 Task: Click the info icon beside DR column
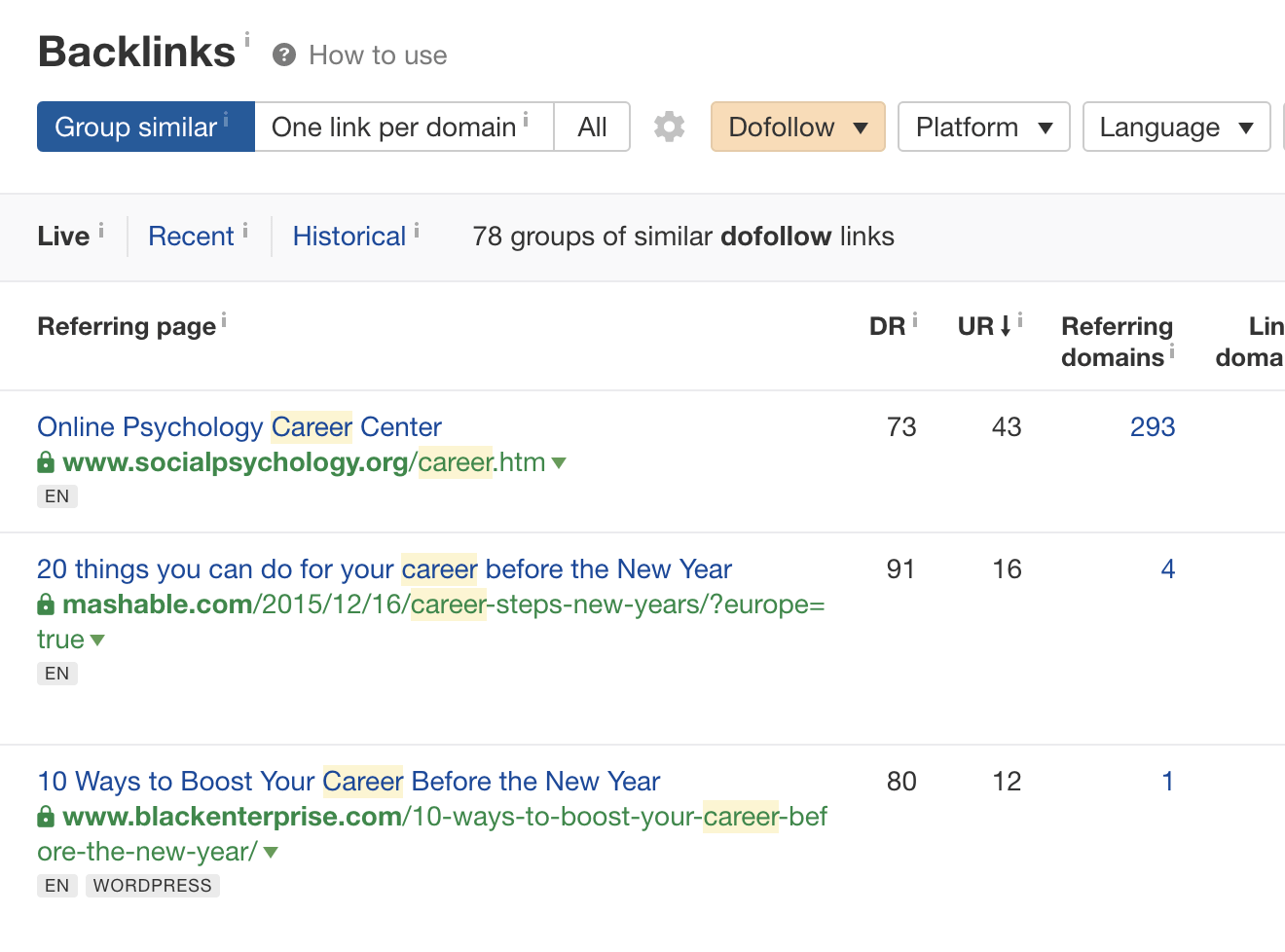(x=915, y=319)
